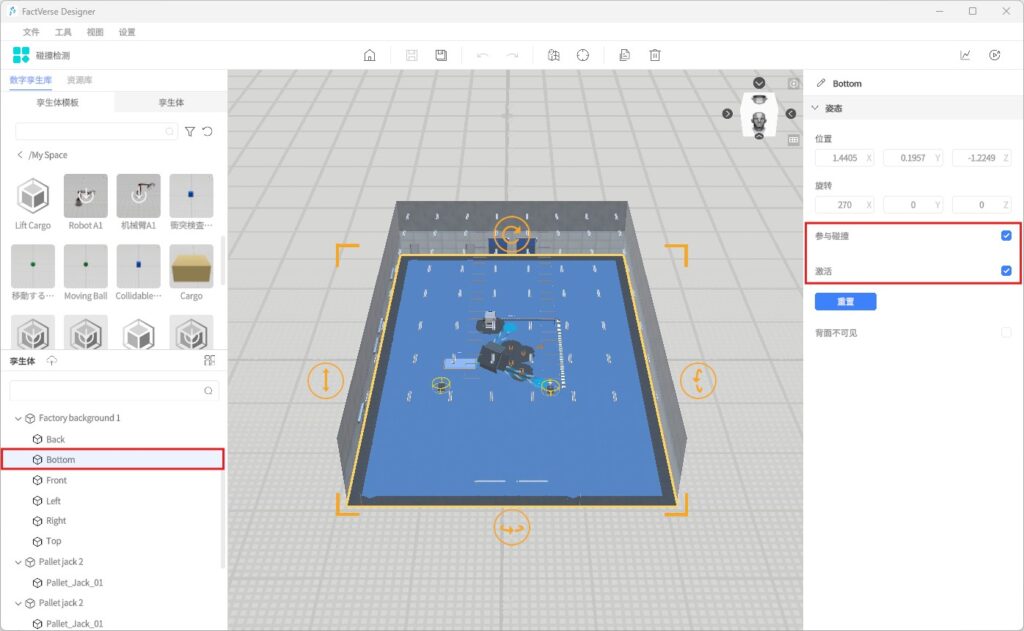This screenshot has height=631, width=1024.
Task: Switch to the 资源库 tab
Action: click(80, 80)
